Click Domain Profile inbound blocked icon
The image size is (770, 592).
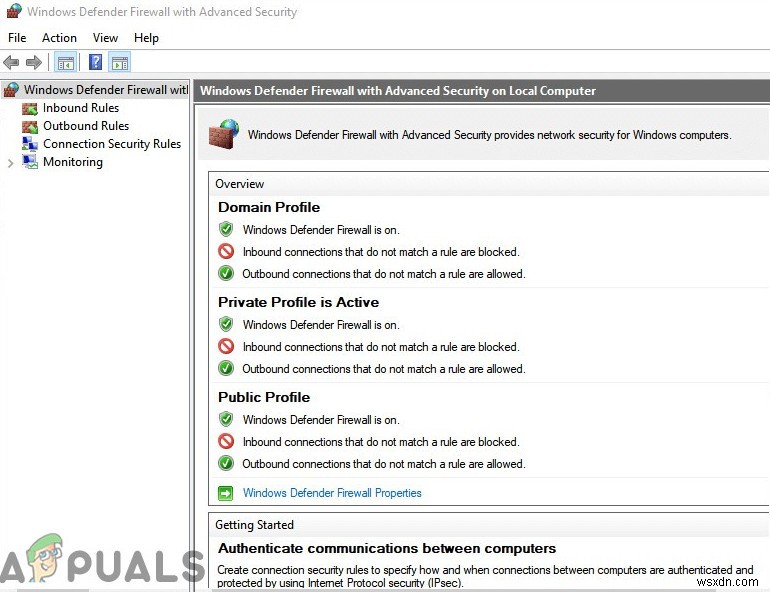coord(226,251)
